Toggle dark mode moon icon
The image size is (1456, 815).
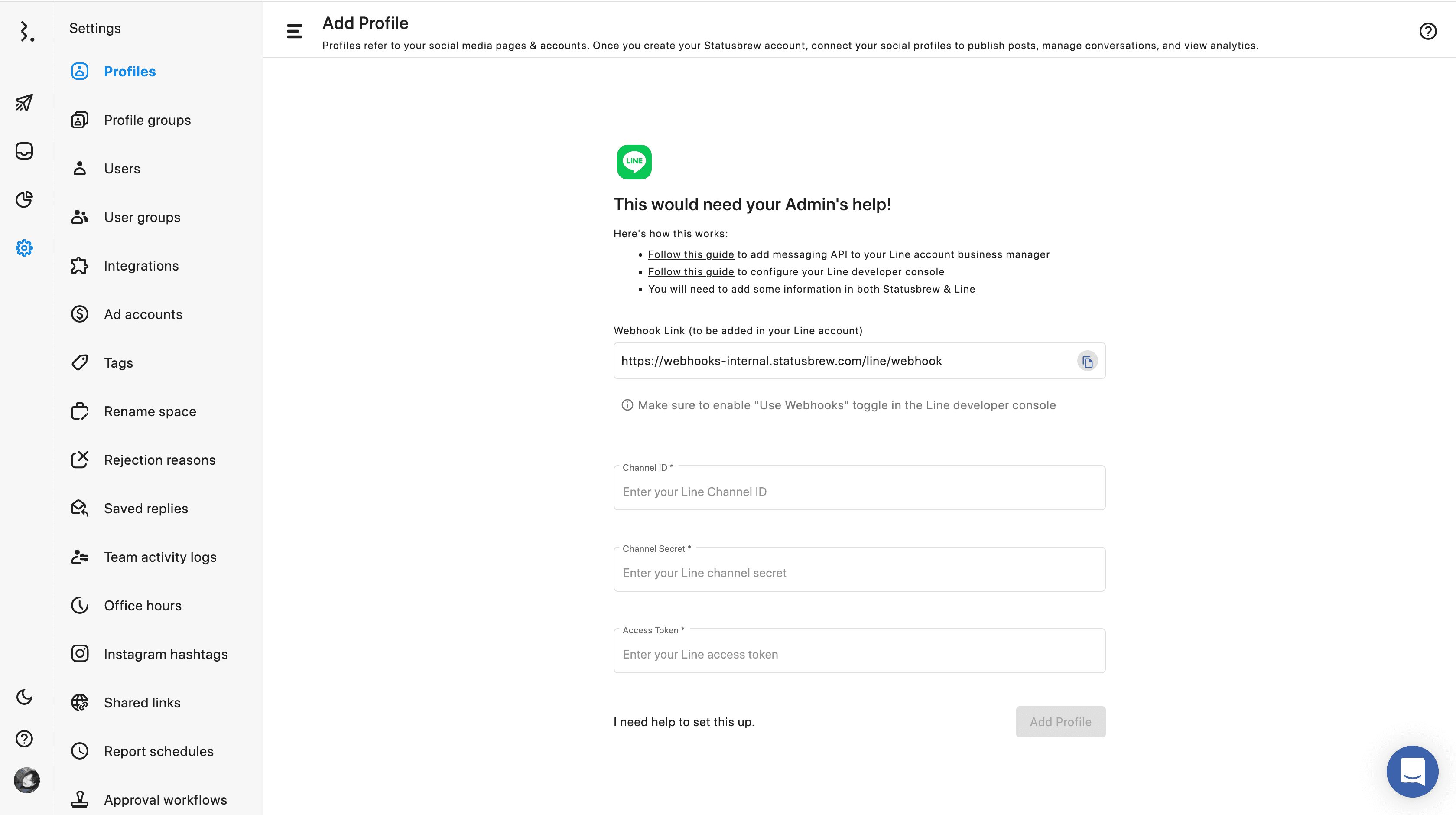[x=24, y=697]
